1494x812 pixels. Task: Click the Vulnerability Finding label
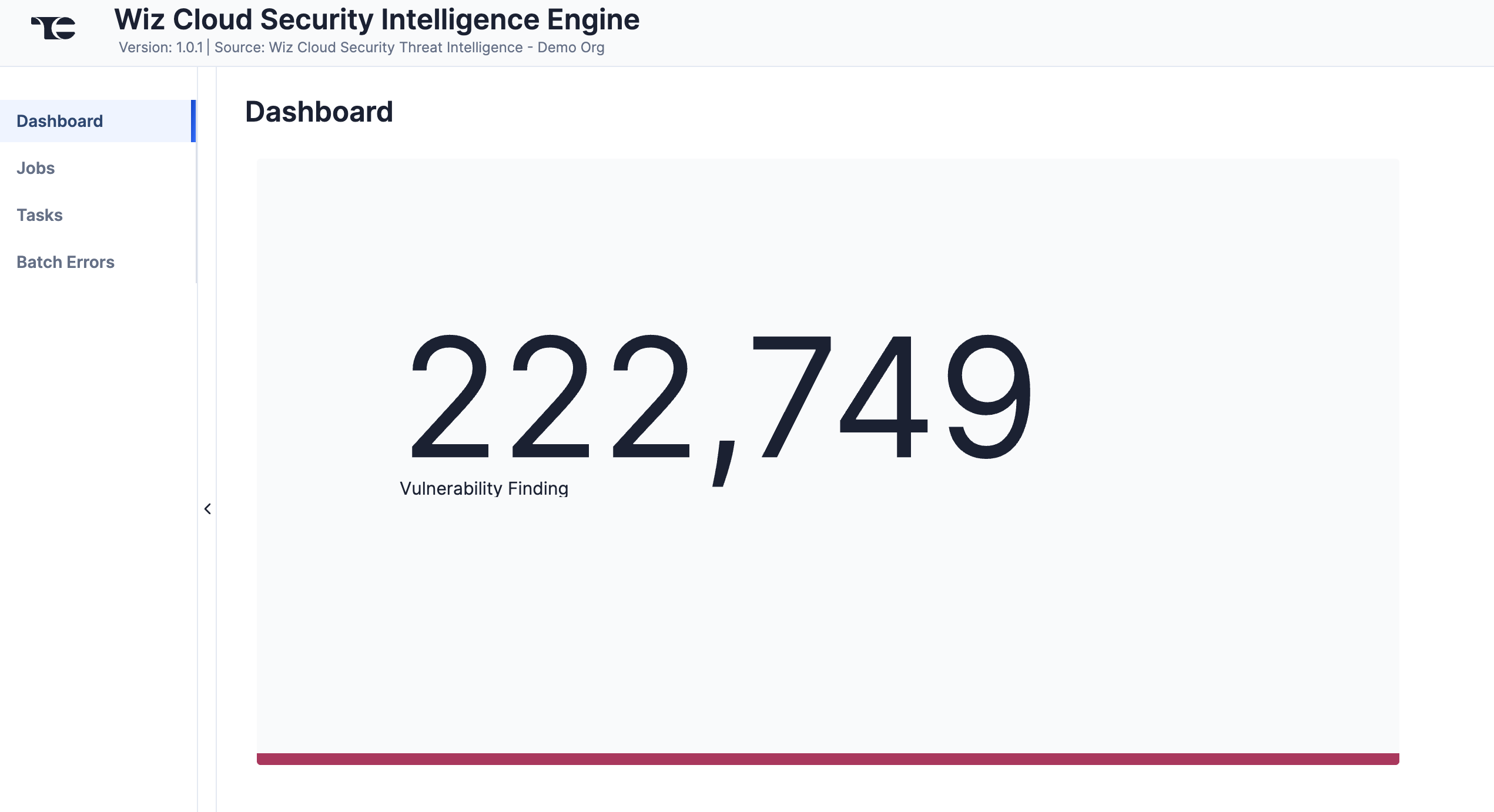point(484,487)
